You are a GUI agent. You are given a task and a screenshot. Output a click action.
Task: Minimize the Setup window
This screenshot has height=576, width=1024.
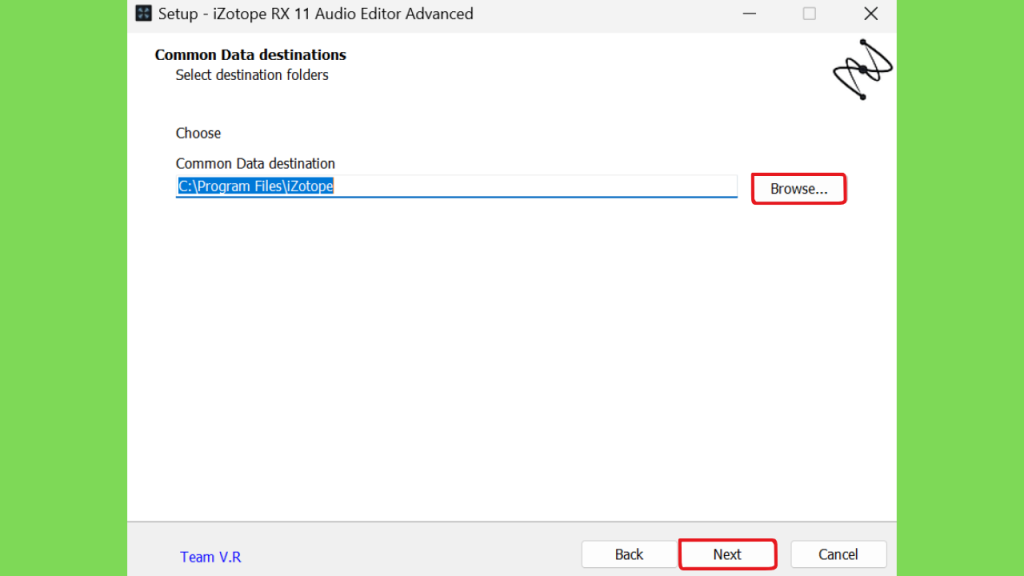(749, 14)
